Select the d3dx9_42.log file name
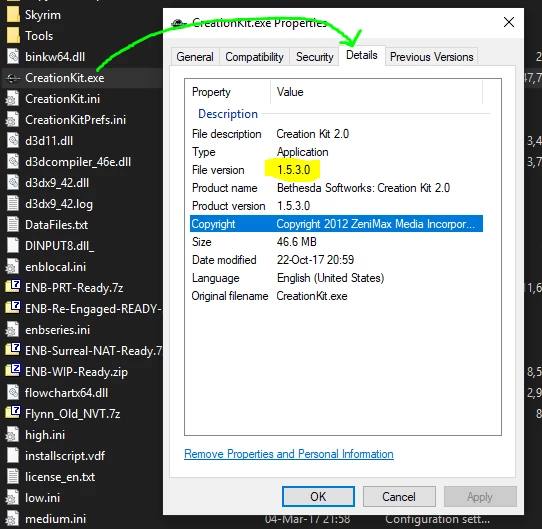The height and width of the screenshot is (529, 542). 59,204
